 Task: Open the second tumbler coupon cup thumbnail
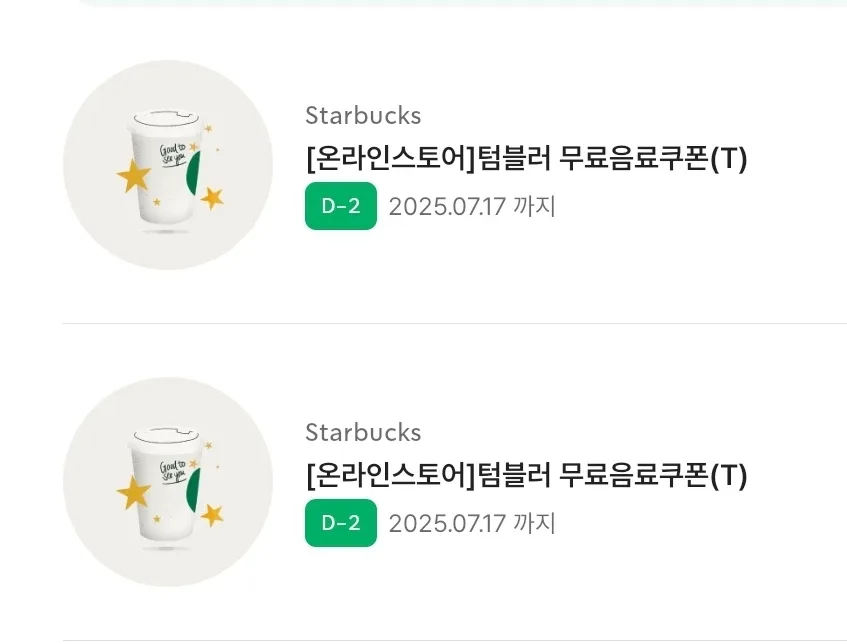[168, 482]
